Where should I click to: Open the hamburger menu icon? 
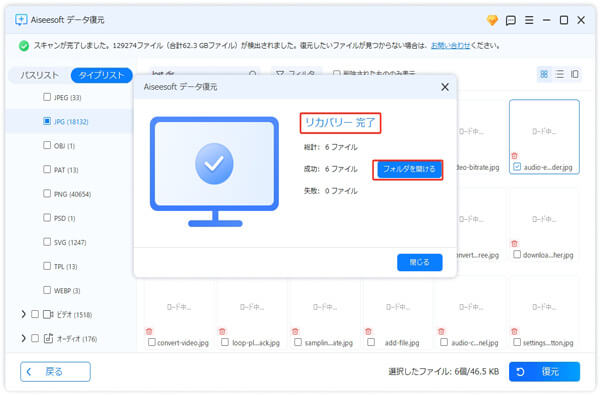[529, 20]
